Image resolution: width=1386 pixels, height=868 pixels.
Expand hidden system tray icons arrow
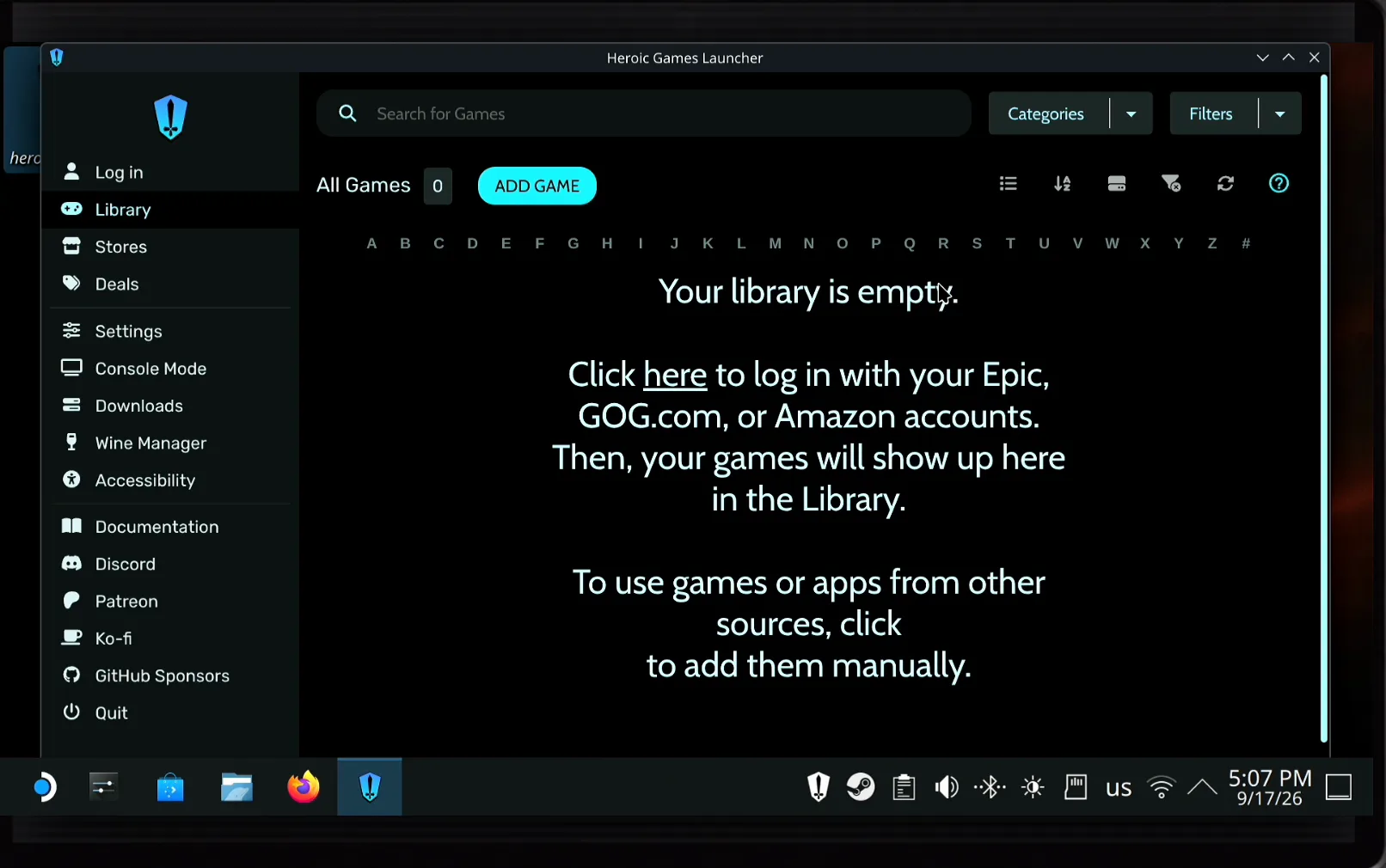(x=1202, y=787)
